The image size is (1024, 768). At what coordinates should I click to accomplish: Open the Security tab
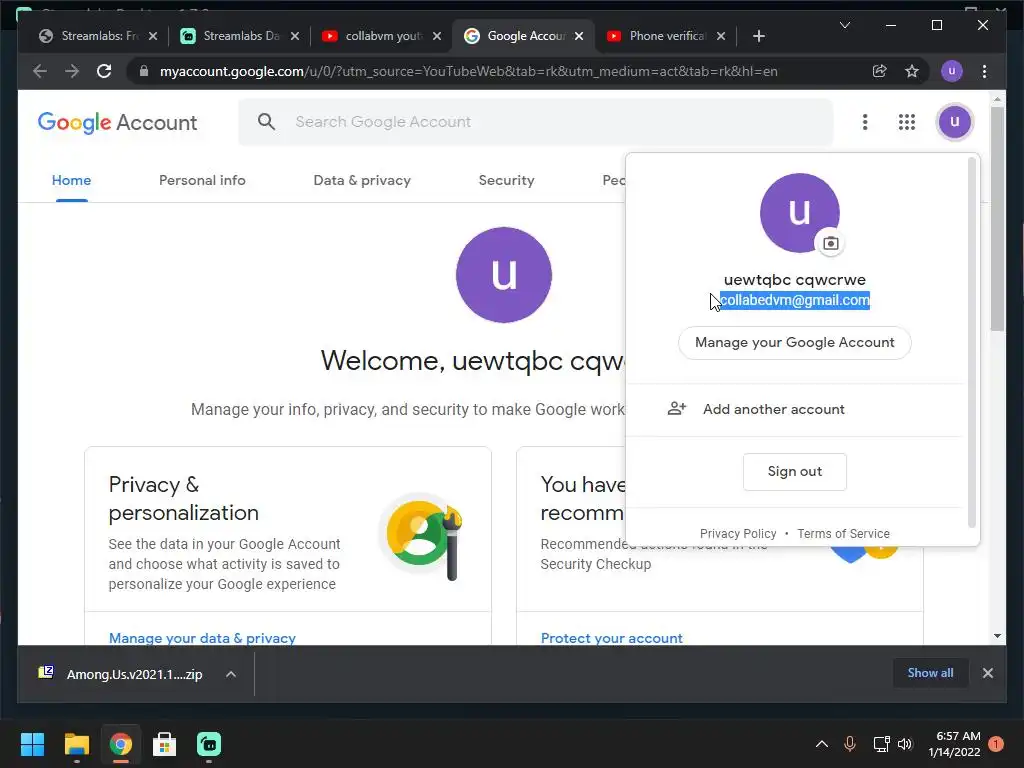(x=506, y=180)
